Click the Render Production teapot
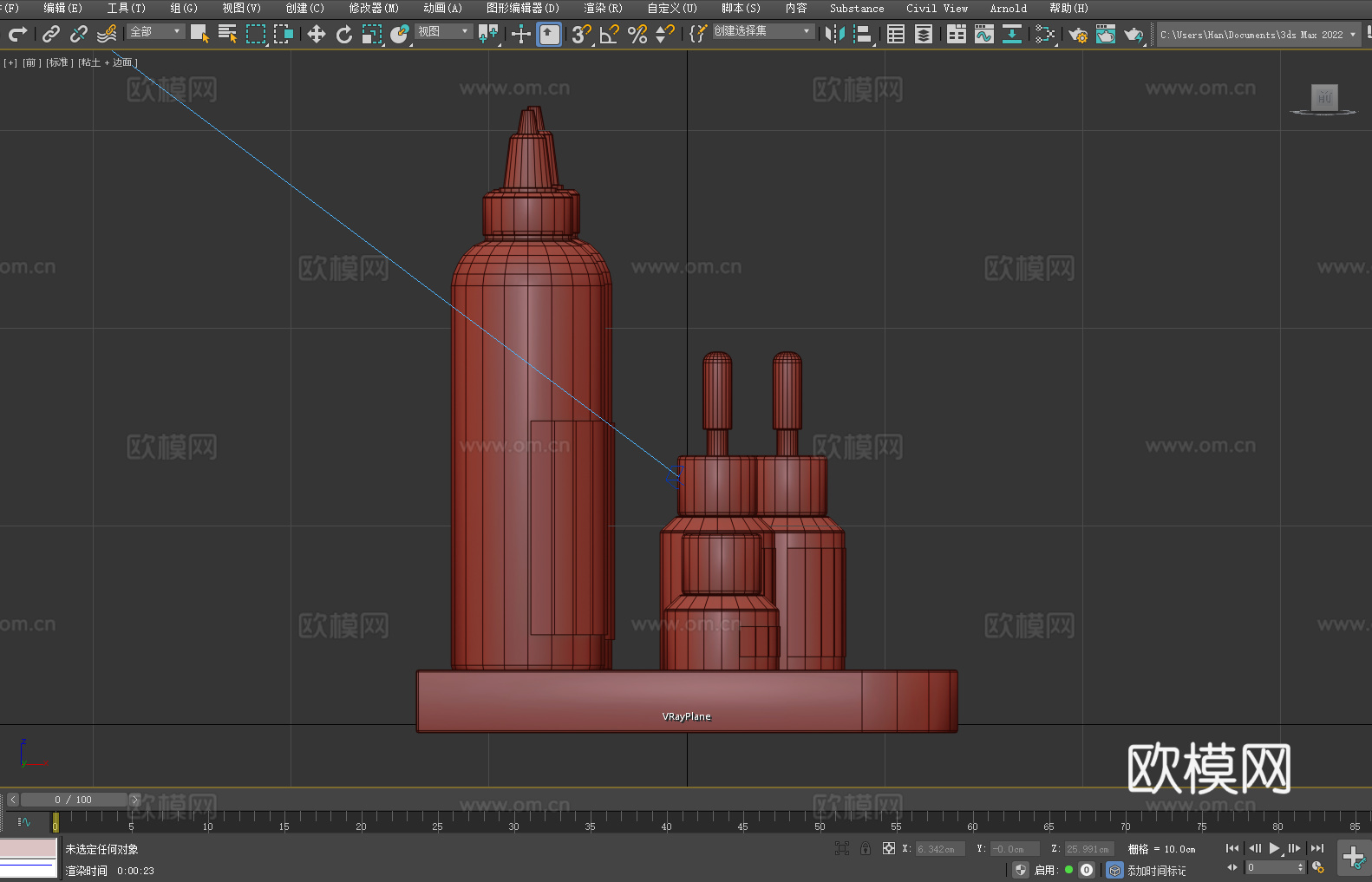1372x882 pixels. (1134, 34)
